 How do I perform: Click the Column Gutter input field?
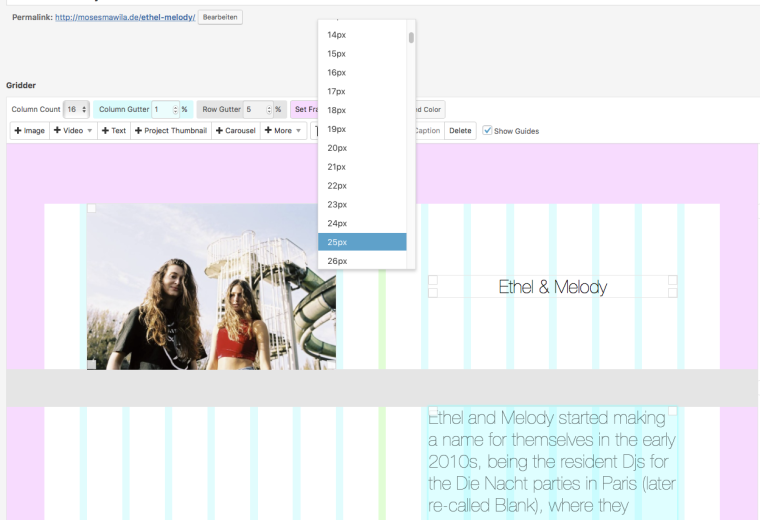tap(165, 109)
